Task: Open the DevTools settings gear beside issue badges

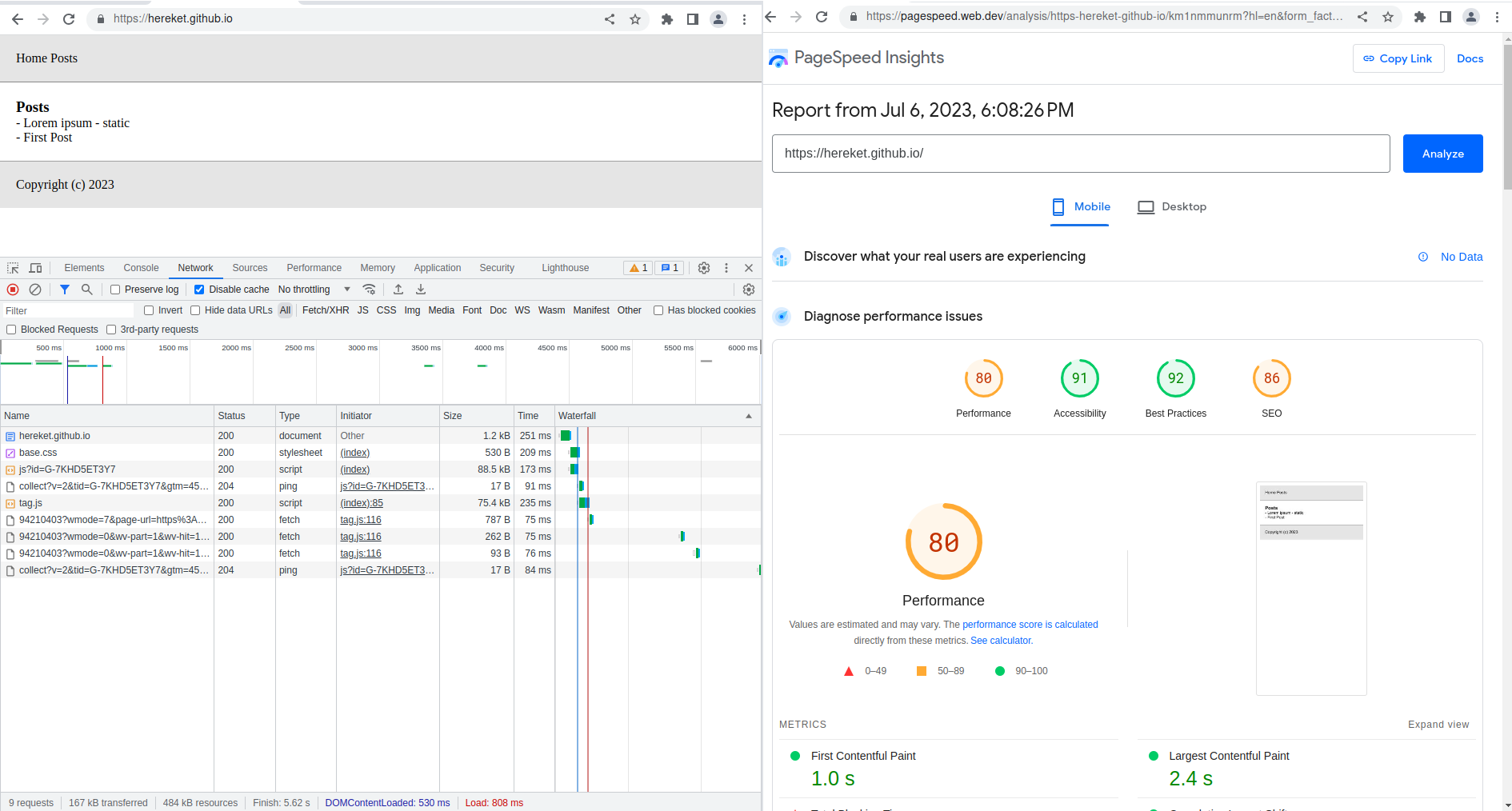Action: (704, 268)
